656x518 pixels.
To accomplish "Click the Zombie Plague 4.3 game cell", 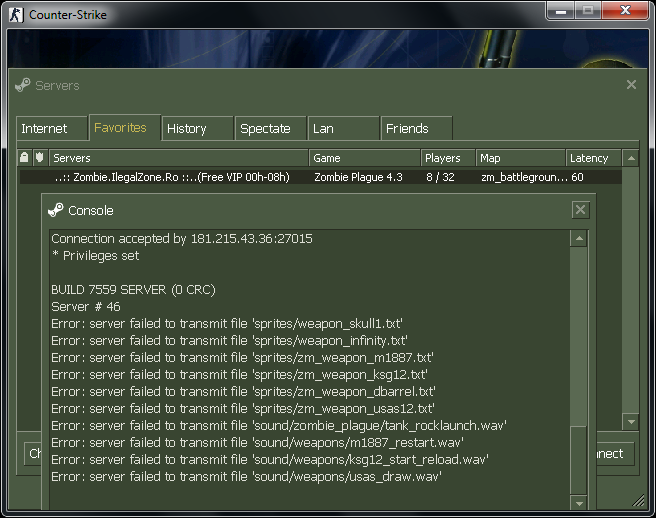I will click(x=358, y=177).
